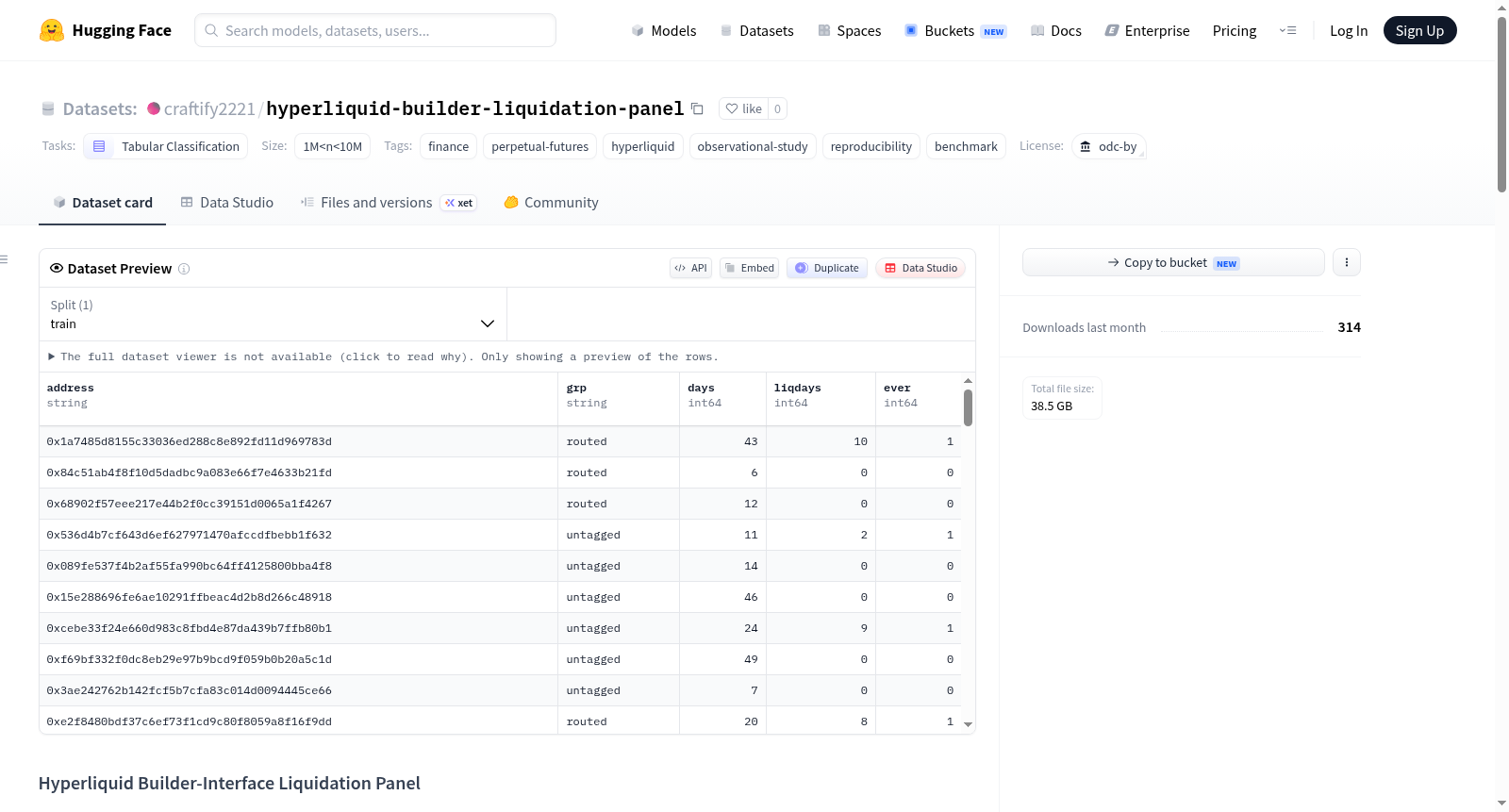Like this dataset with the heart button
Viewport: 1509px width, 812px height.
coord(743,108)
